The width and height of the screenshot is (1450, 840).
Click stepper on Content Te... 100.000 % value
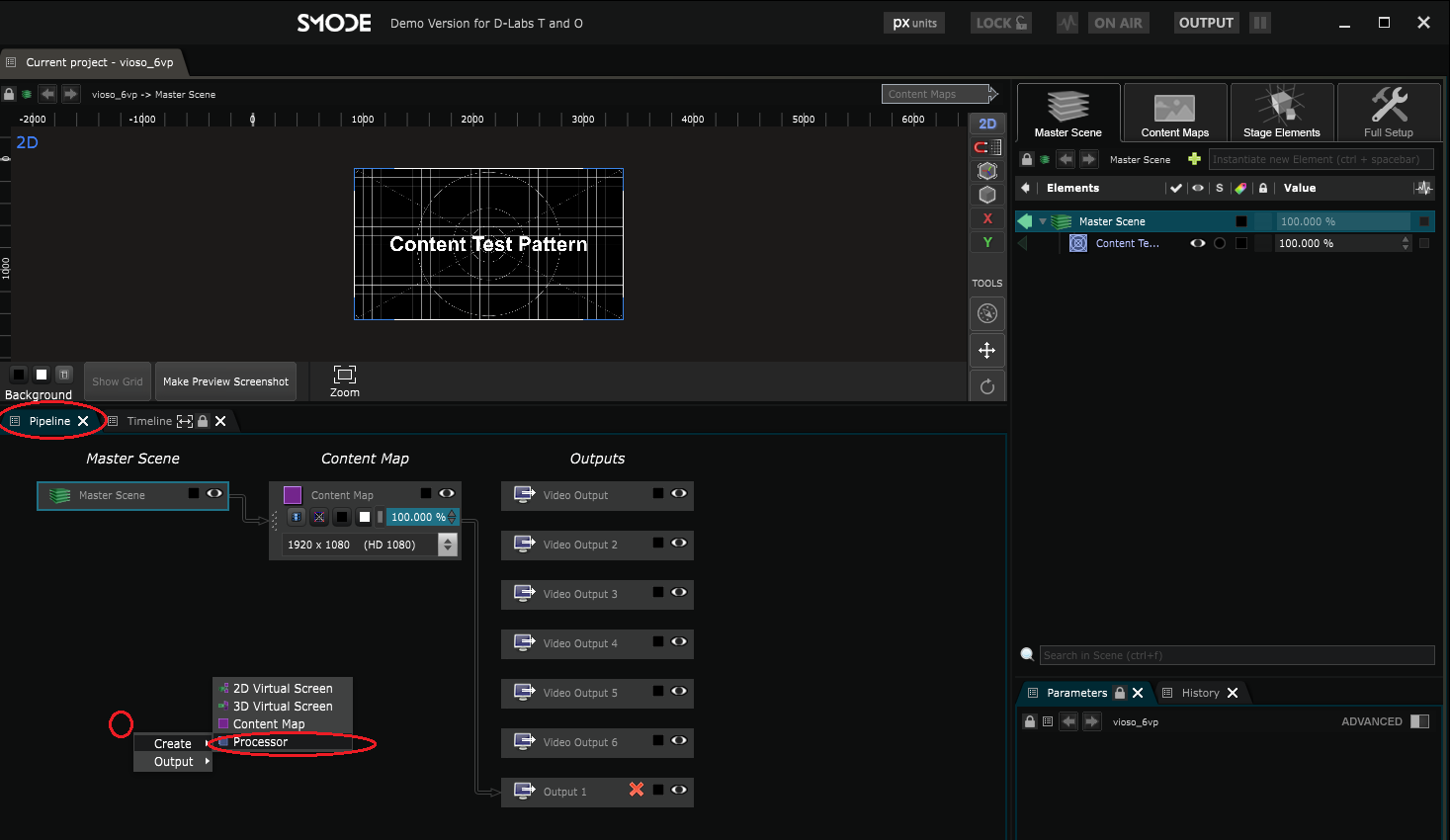coord(1406,243)
